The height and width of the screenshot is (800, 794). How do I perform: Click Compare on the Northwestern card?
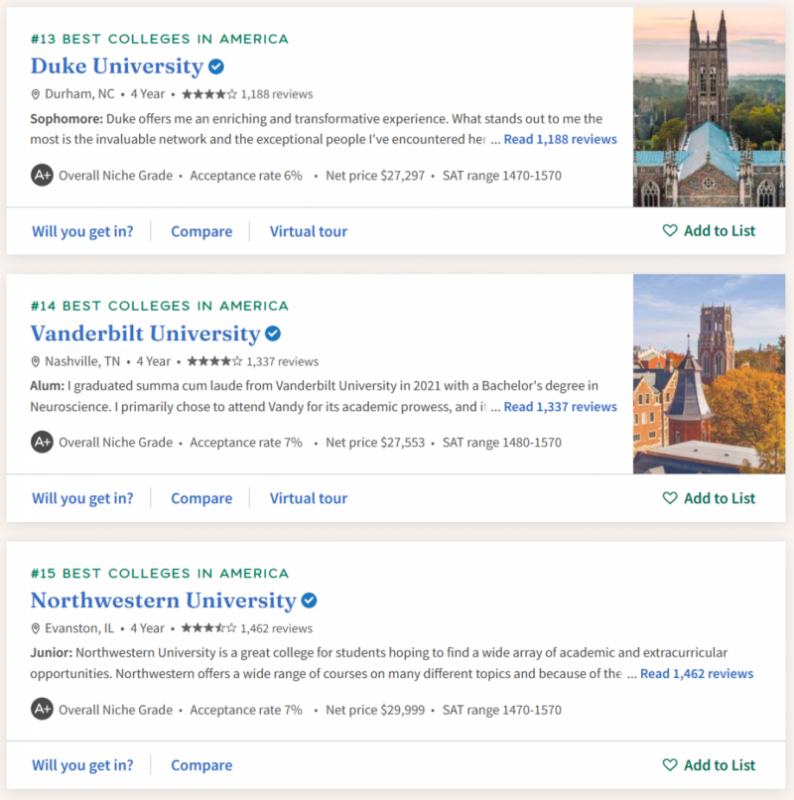(x=202, y=765)
